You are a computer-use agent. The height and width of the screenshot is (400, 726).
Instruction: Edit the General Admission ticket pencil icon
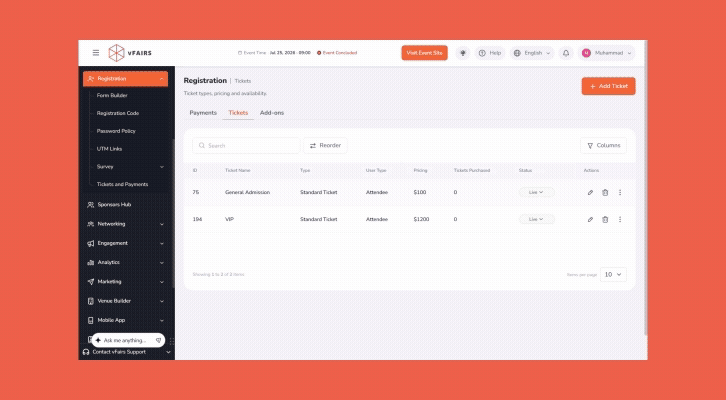tap(590, 192)
